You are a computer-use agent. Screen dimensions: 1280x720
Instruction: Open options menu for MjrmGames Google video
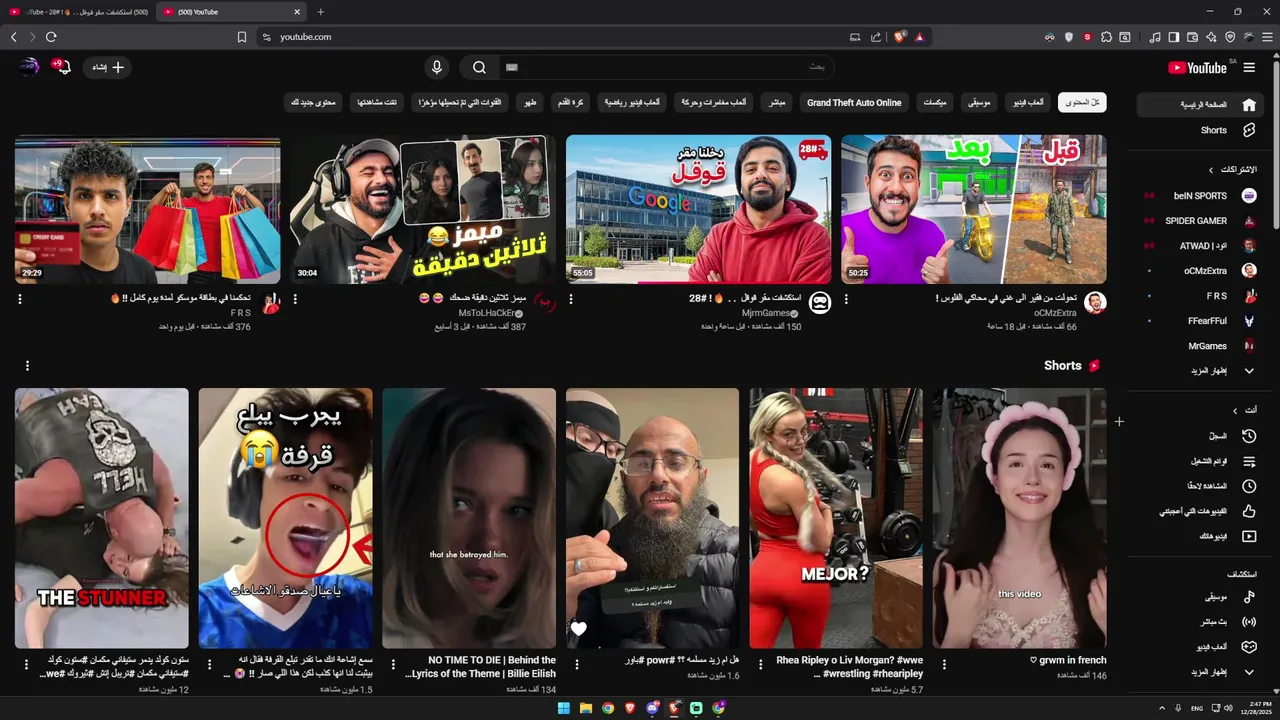coord(571,299)
